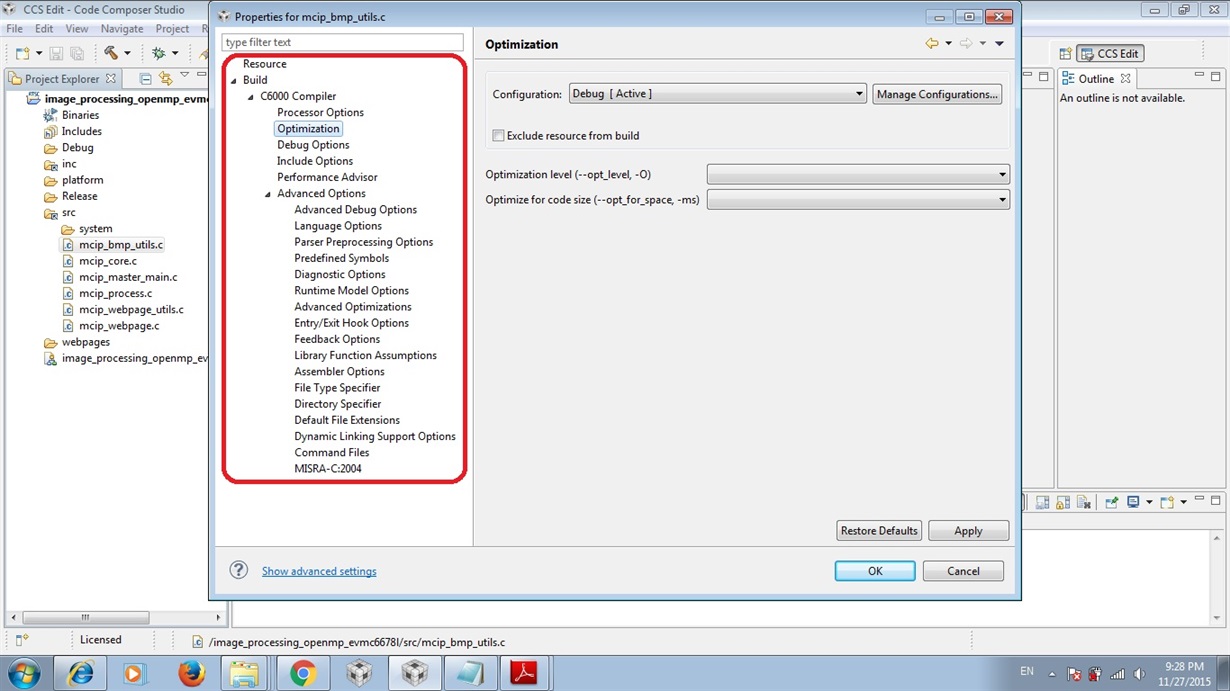Select mcip_master_main.c file

[x=128, y=277]
